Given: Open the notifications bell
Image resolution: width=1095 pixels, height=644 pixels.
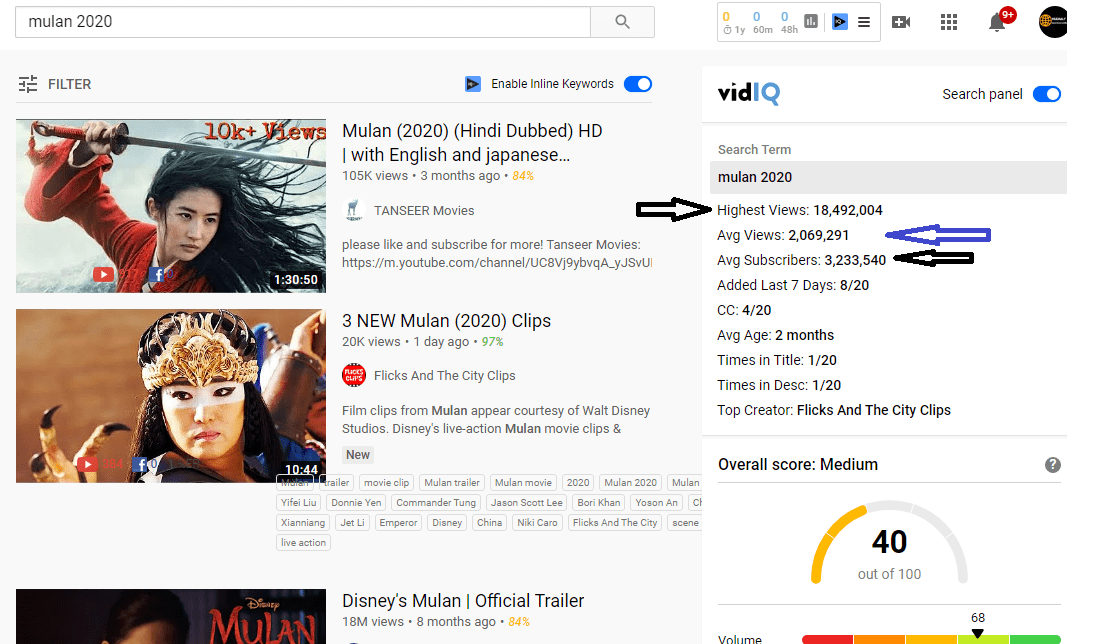Looking at the screenshot, I should click(x=997, y=23).
